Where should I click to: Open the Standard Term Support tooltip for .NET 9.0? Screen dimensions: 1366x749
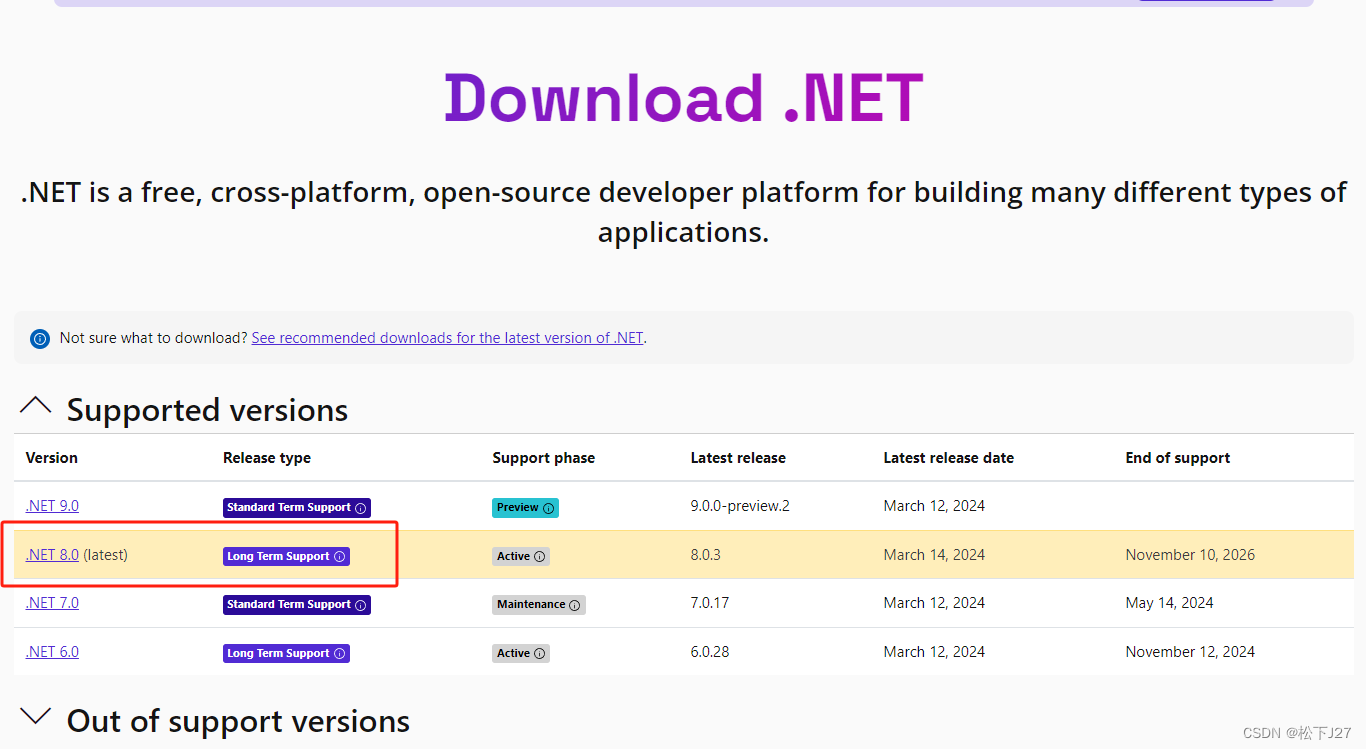(x=362, y=507)
